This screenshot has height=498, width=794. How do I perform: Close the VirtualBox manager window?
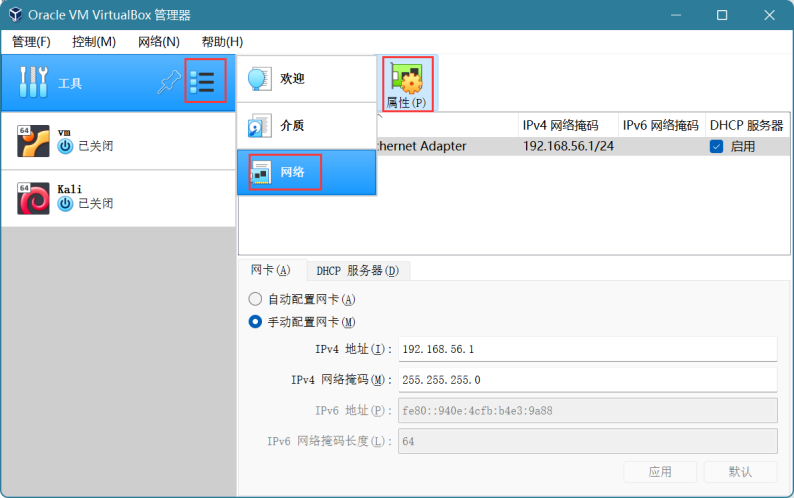[x=769, y=15]
